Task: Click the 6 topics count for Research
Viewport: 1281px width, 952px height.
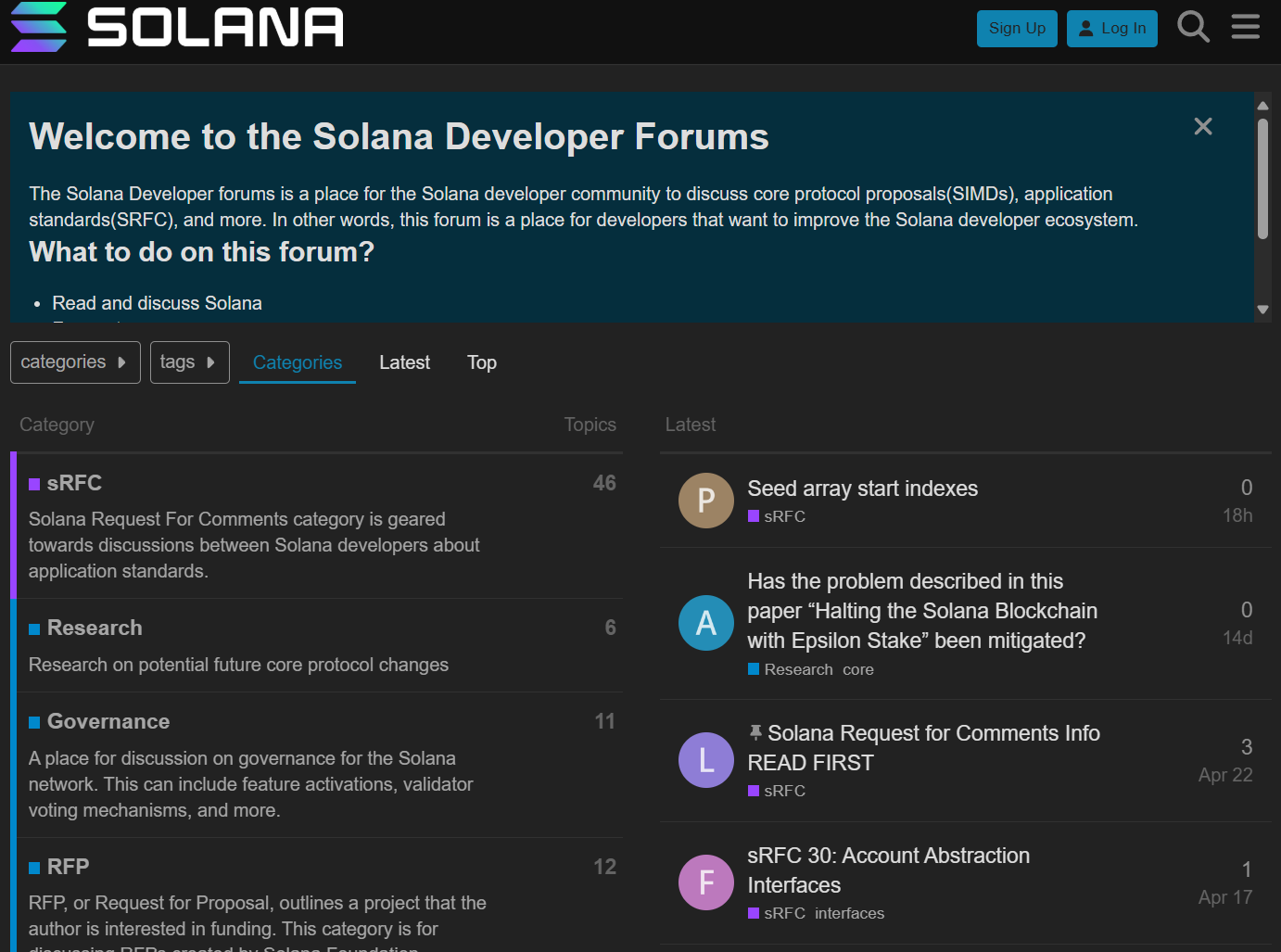Action: pos(610,628)
